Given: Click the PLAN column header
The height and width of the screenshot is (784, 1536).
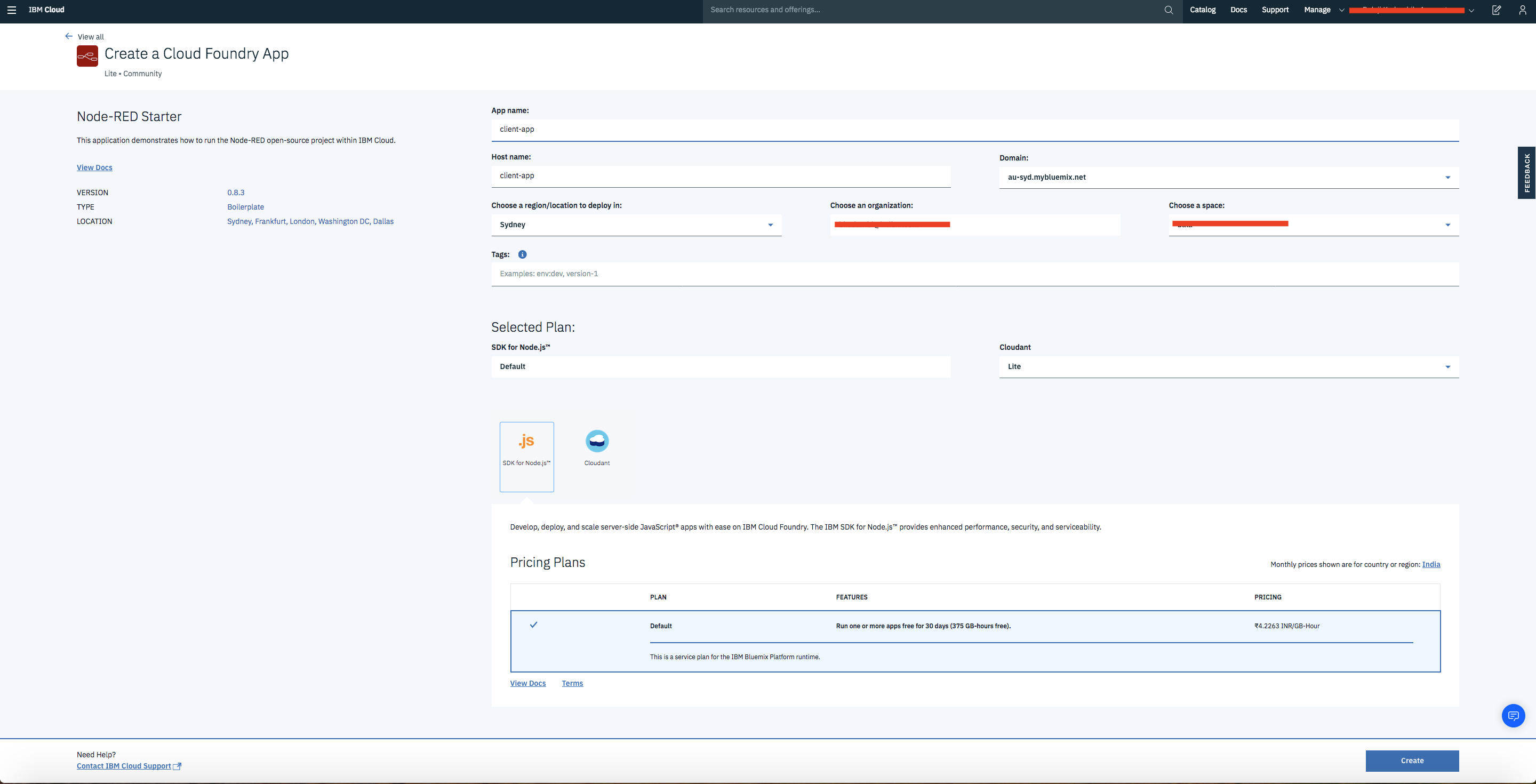Looking at the screenshot, I should click(x=658, y=597).
